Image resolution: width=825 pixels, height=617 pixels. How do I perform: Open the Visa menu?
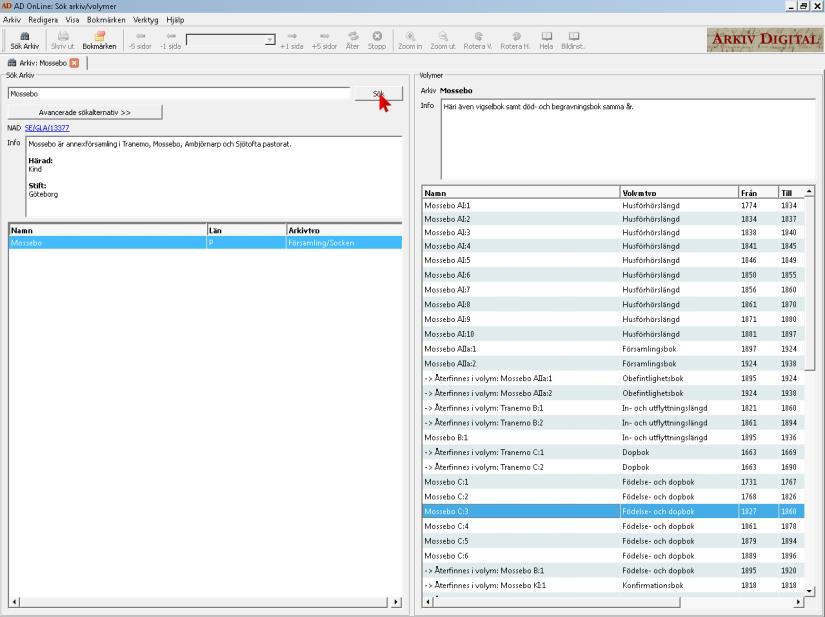72,20
